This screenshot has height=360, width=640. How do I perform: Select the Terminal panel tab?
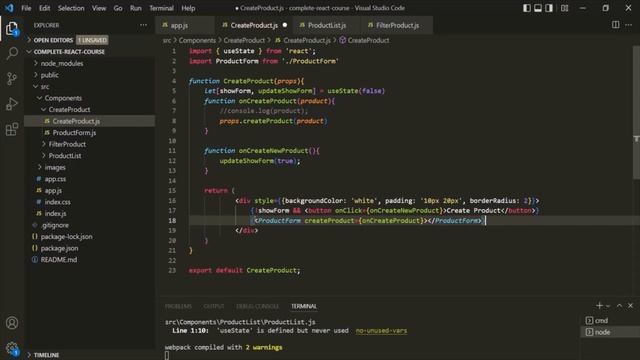[x=304, y=306]
